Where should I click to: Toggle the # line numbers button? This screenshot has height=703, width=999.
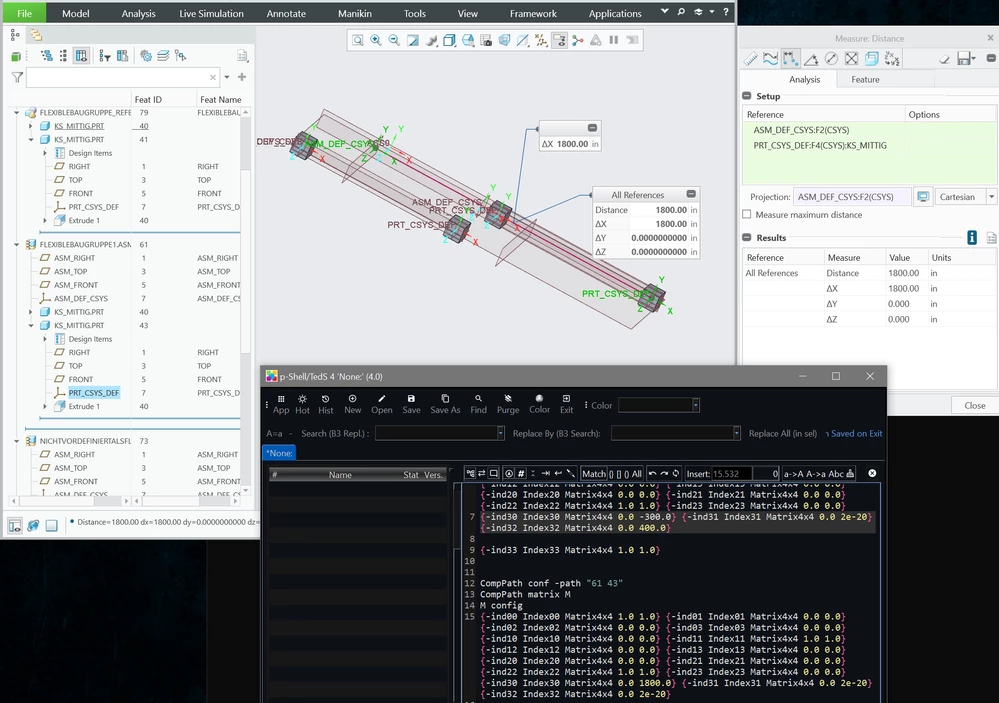[x=521, y=474]
